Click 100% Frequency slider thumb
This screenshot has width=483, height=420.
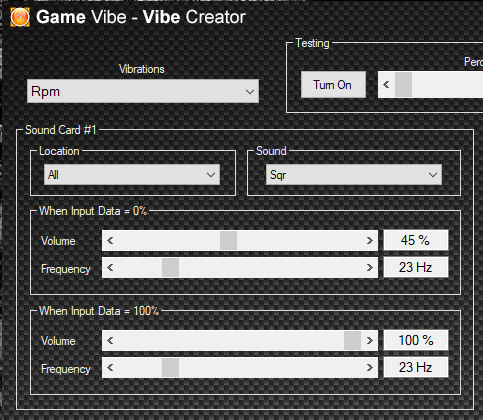pos(170,367)
